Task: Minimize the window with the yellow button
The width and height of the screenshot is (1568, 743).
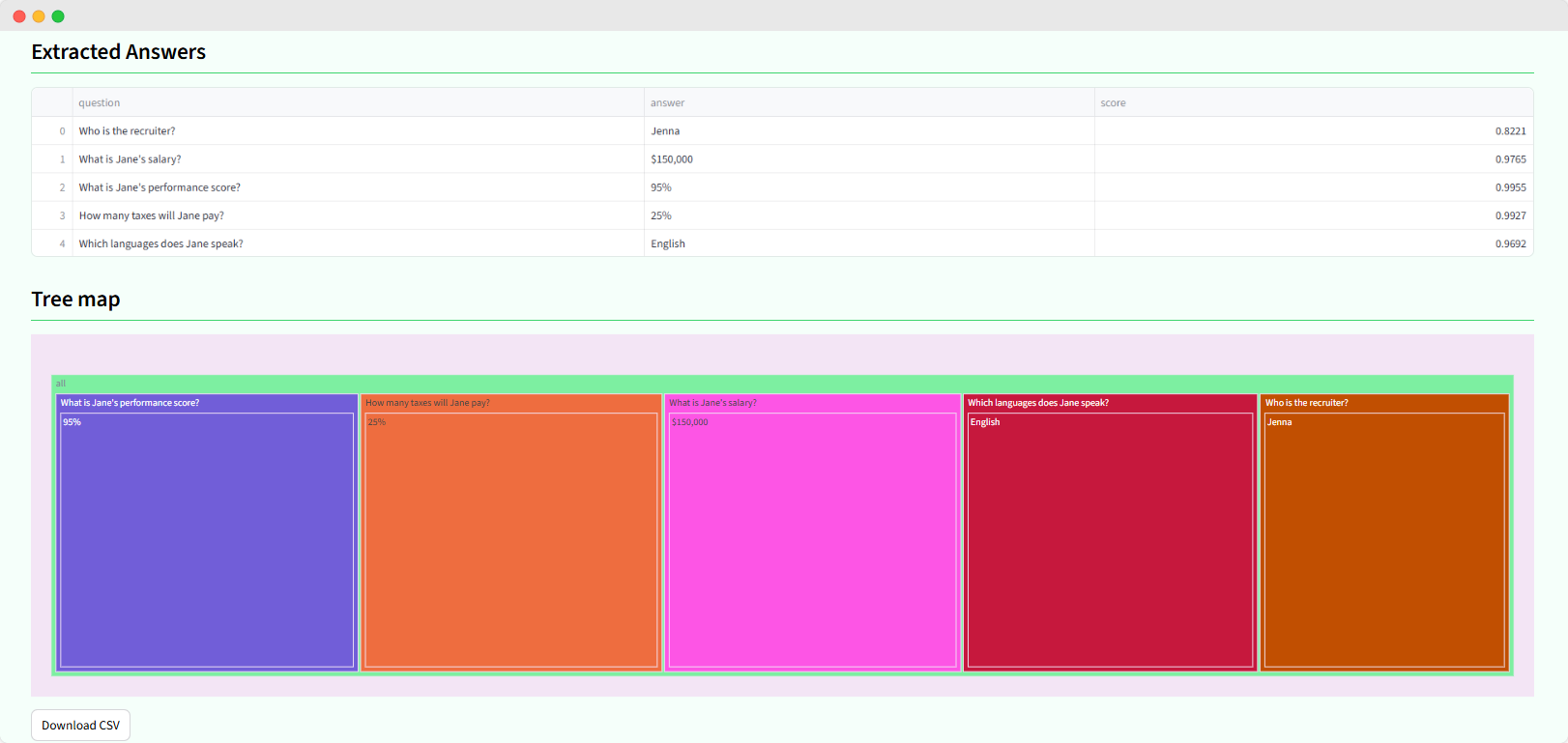Action: [x=39, y=16]
